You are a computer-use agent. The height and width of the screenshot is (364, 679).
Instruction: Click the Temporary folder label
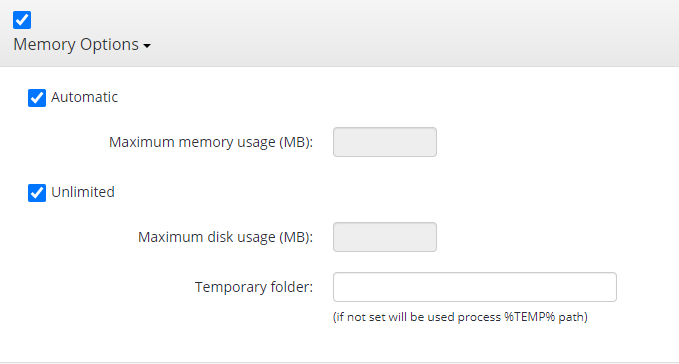254,287
